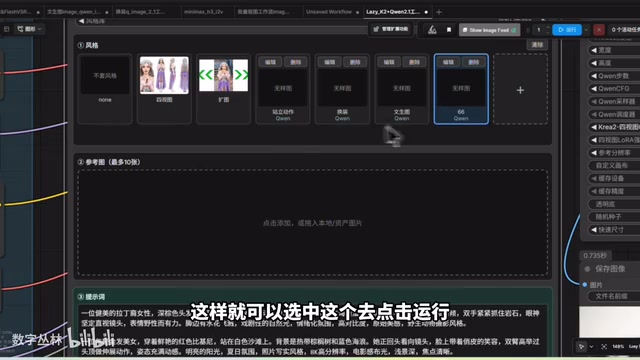
Task: Click the QwenCFG parameter
Action: coord(613,89)
